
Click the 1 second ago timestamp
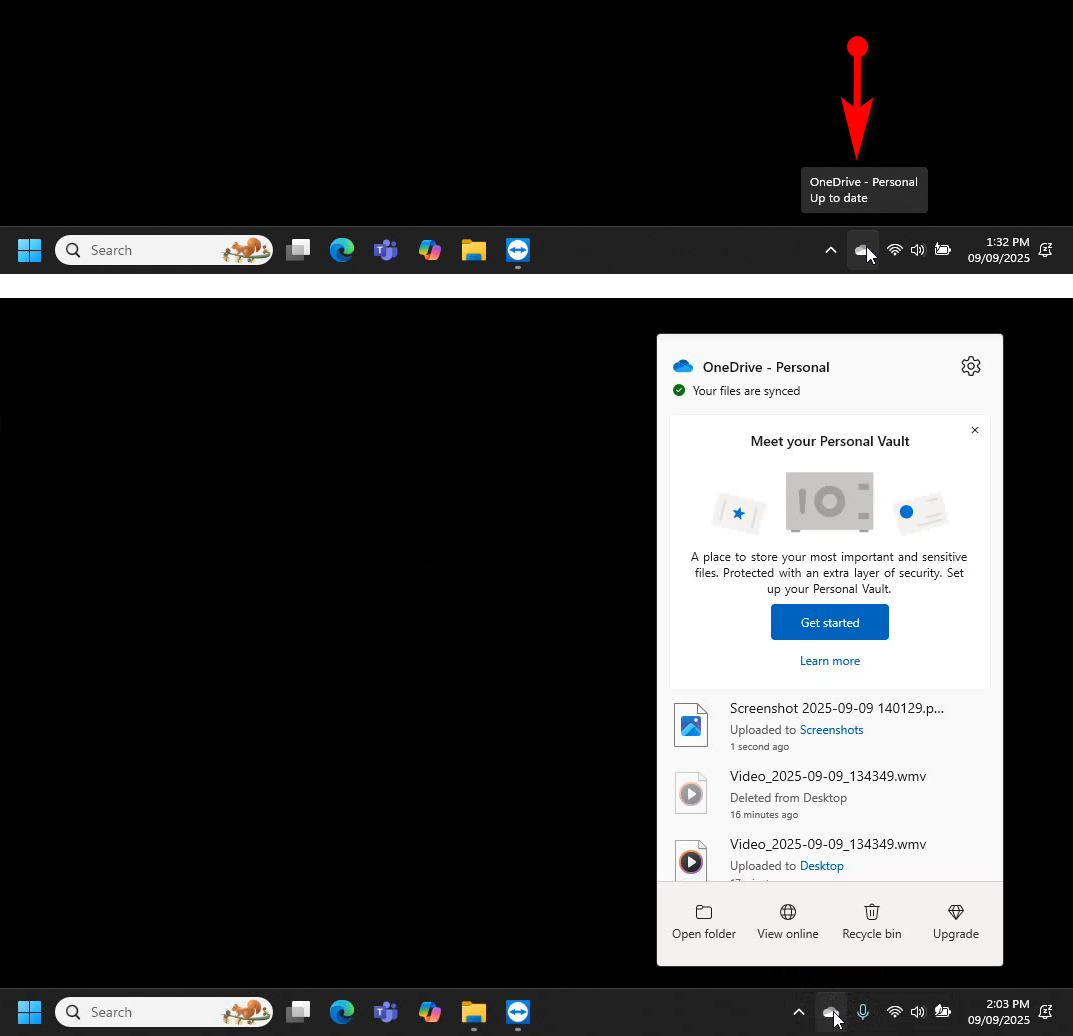(x=759, y=747)
